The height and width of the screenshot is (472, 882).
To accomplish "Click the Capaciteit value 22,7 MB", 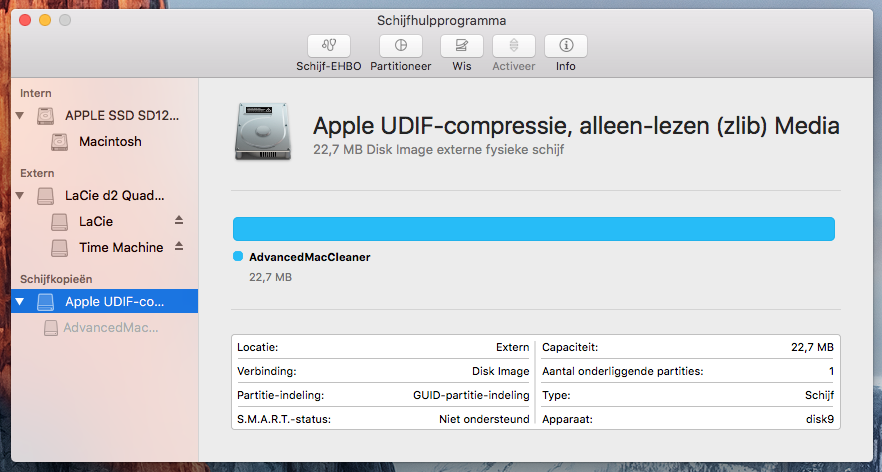I will tap(812, 347).
